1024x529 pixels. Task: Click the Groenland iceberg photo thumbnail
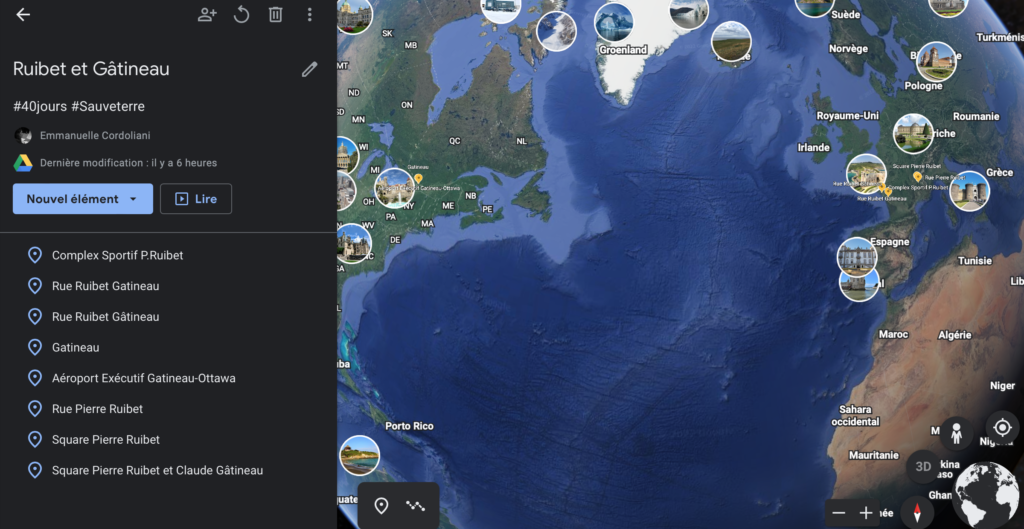[614, 22]
